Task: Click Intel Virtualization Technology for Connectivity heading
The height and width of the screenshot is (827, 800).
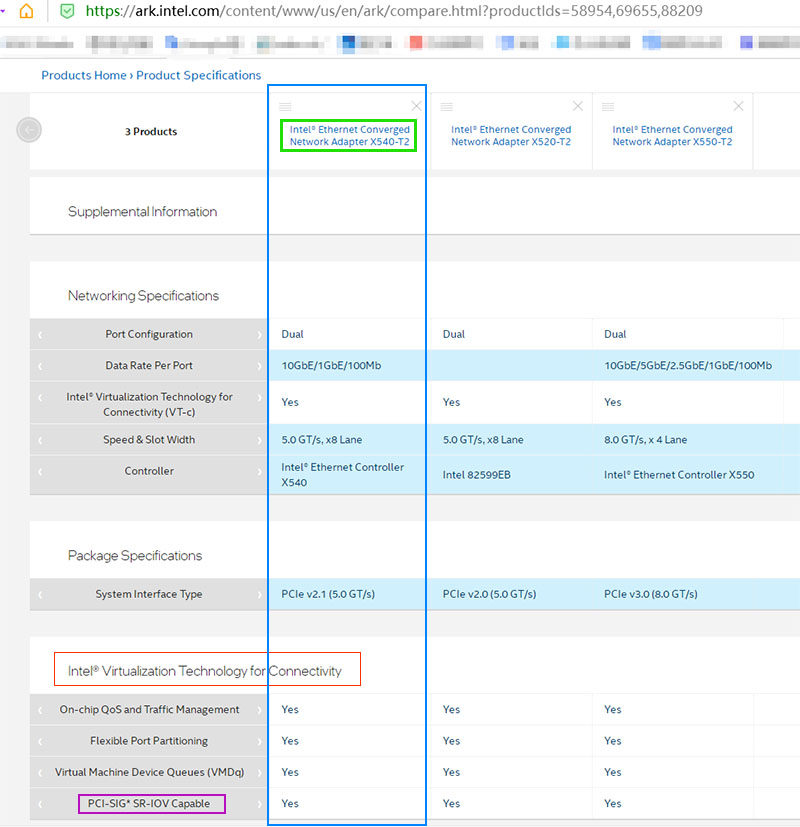Action: coord(204,671)
